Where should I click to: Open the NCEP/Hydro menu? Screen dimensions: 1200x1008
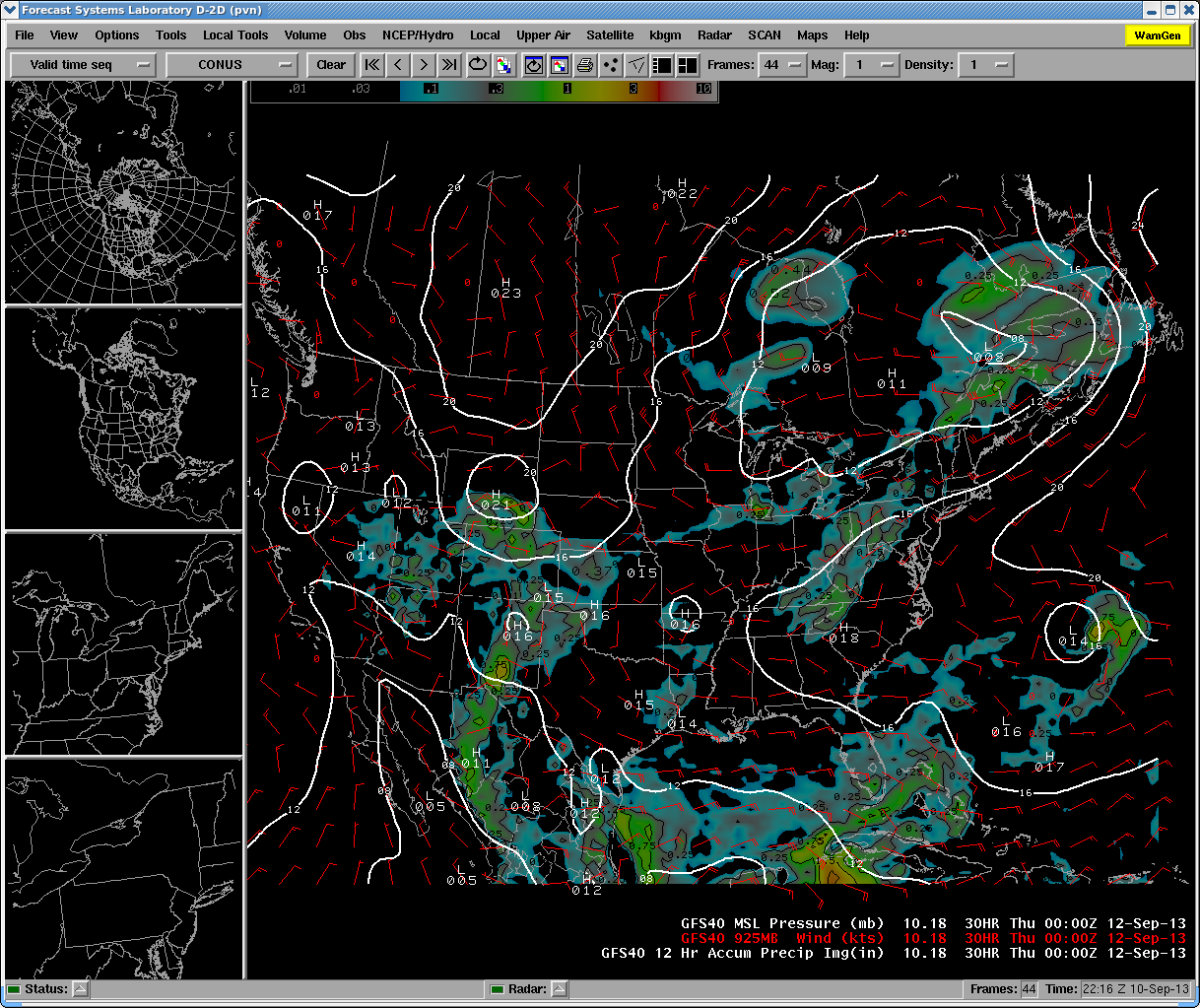(x=417, y=35)
